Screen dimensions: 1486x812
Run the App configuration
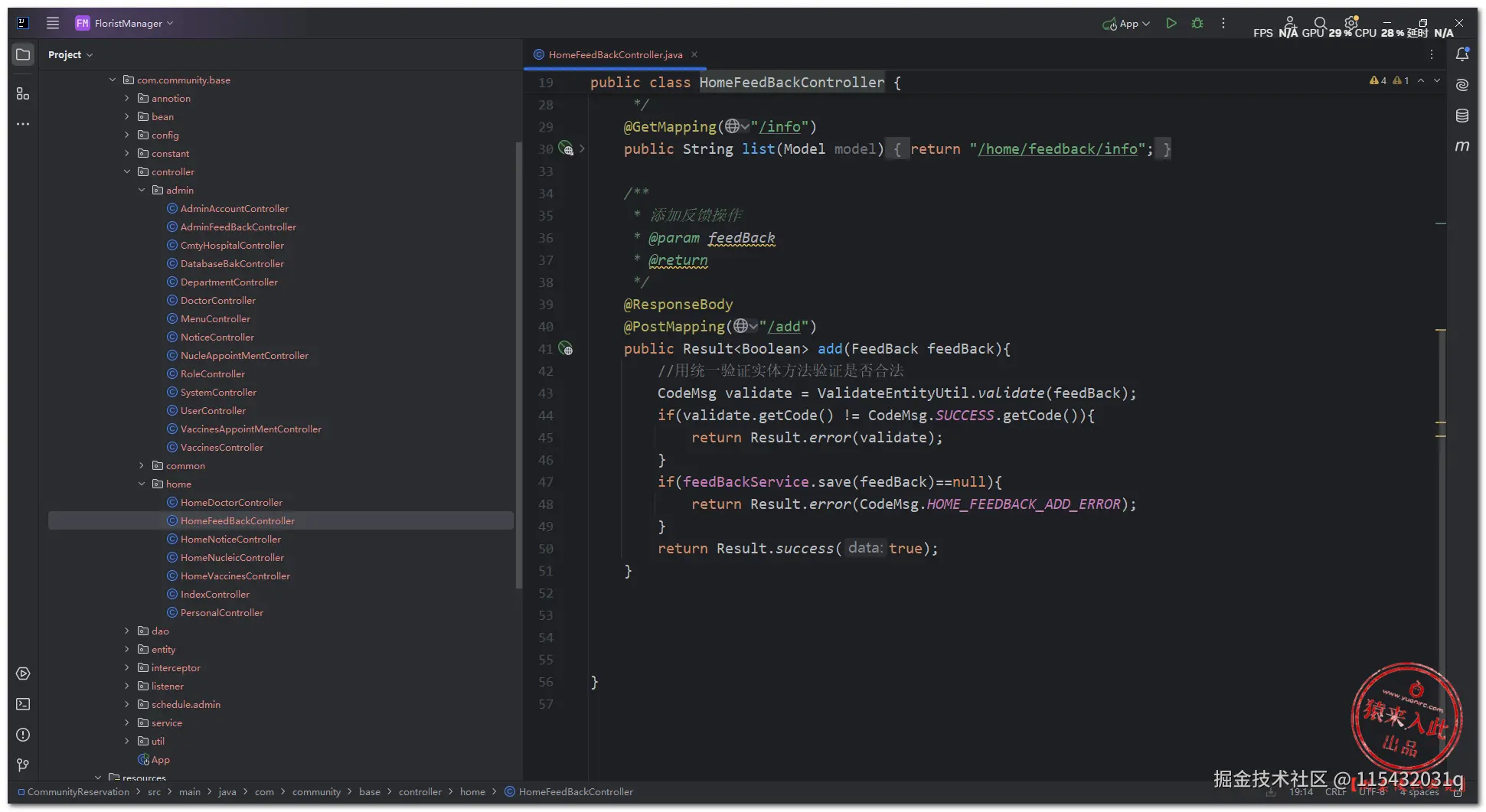click(x=1171, y=23)
